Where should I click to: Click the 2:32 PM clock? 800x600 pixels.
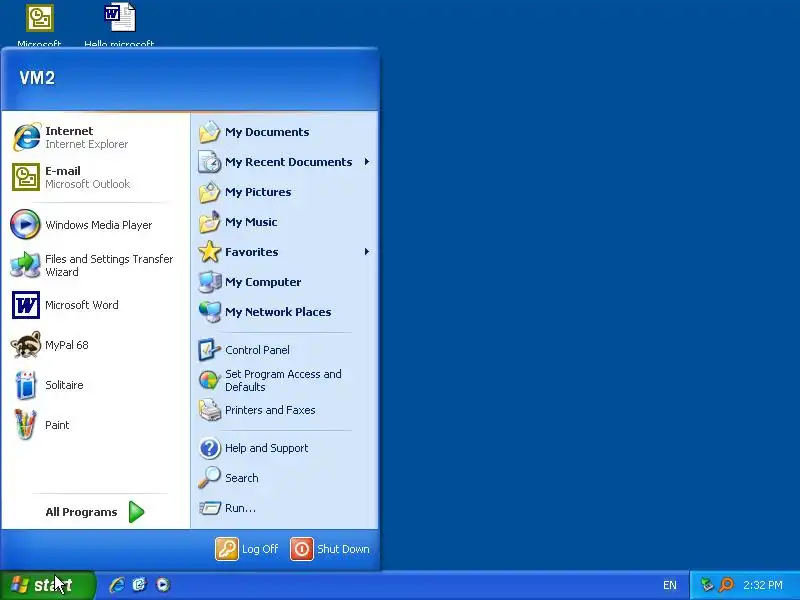click(x=763, y=585)
